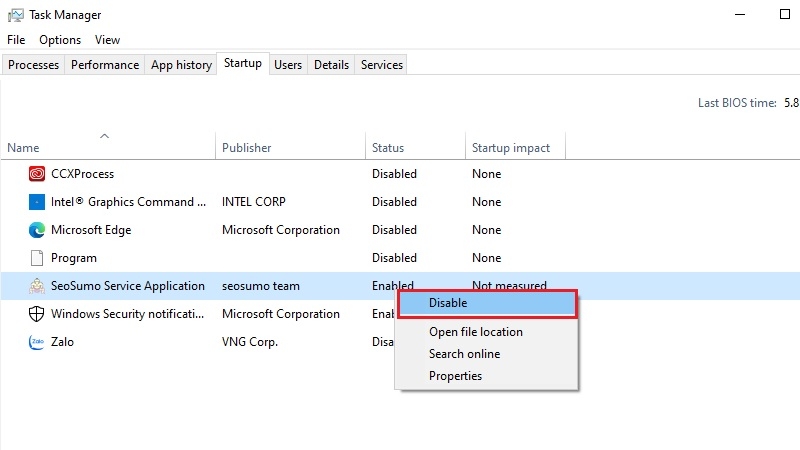Select the Program row name
The image size is (800, 450).
pyautogui.click(x=73, y=258)
